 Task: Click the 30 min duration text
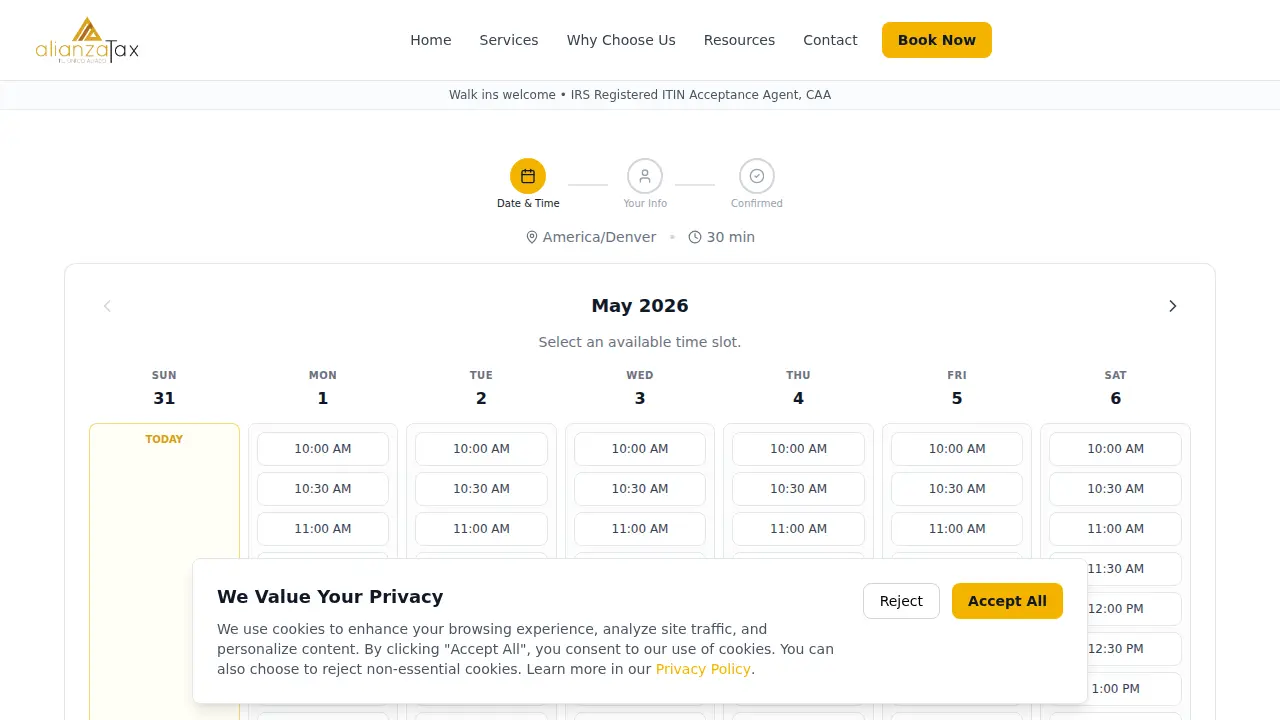[x=731, y=237]
